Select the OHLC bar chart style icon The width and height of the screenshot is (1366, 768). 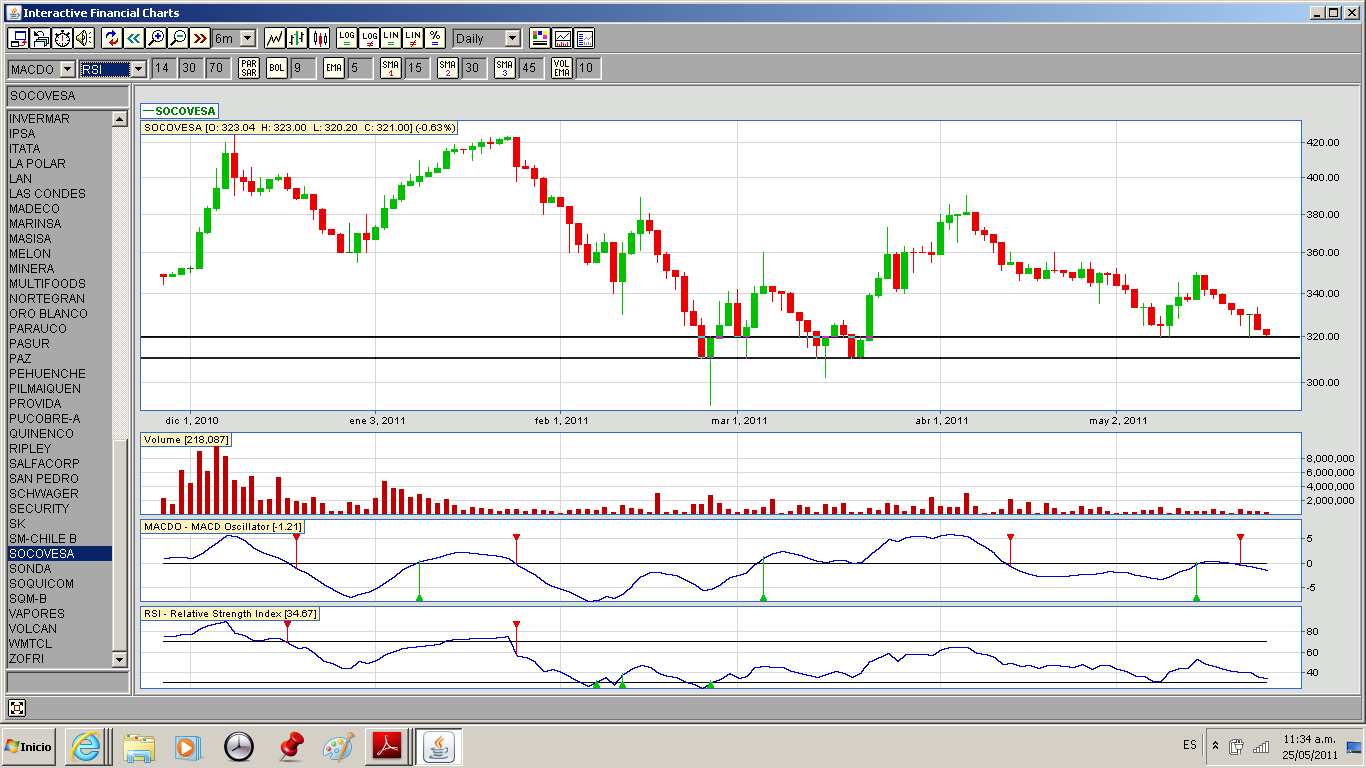(x=297, y=38)
